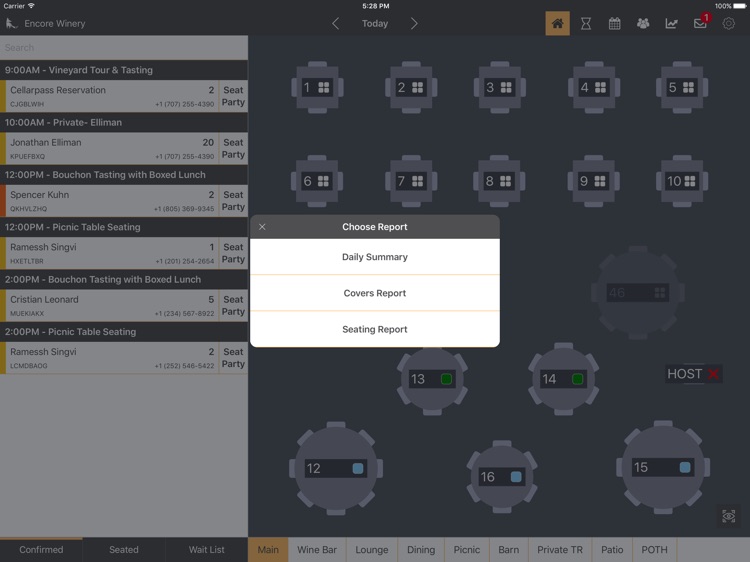Open the calendar icon in toolbar
Screen dimensions: 750x562
pos(614,23)
